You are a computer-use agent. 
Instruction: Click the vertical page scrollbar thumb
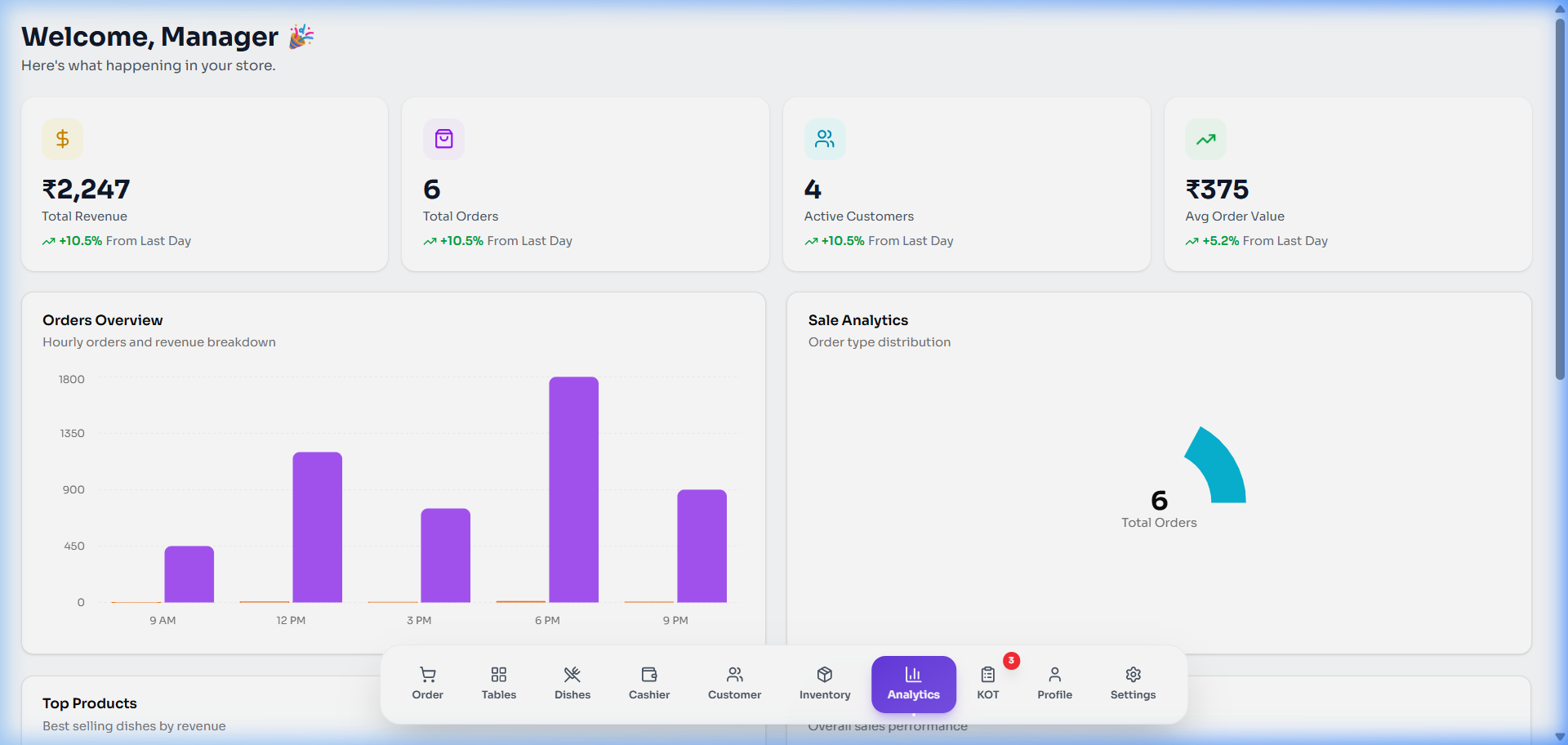1560,196
